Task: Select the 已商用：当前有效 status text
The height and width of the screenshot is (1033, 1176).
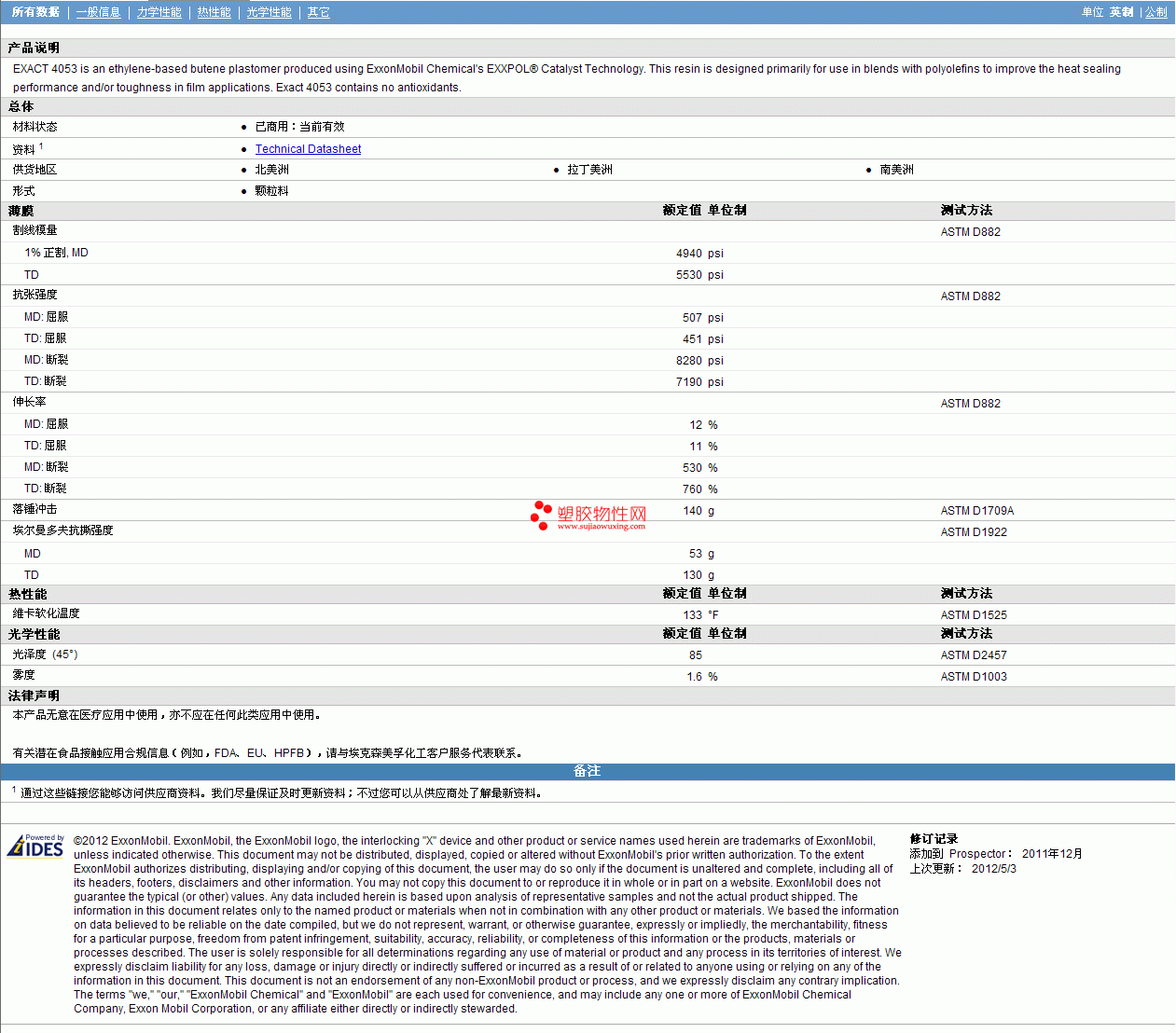Action: coord(300,127)
